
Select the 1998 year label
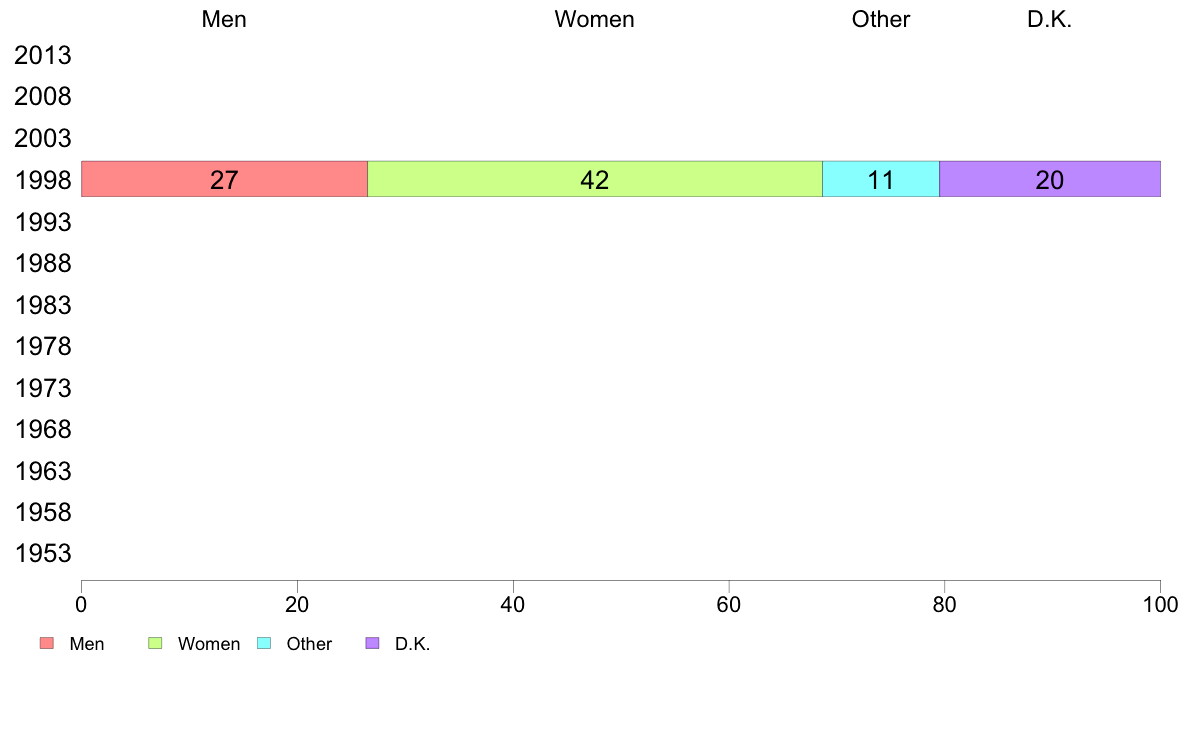click(43, 180)
